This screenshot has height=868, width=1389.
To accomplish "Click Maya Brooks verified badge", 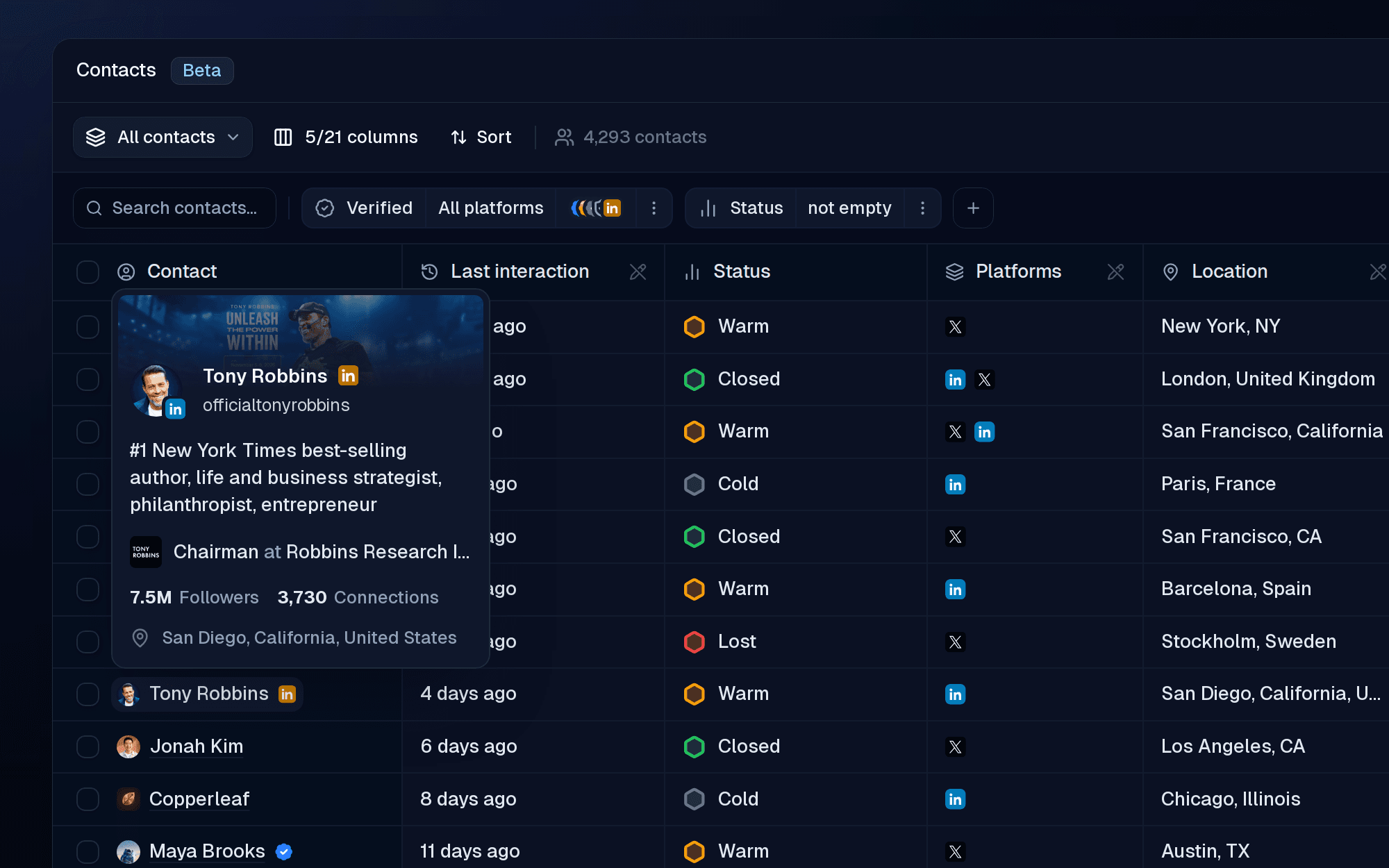I will coord(283,852).
